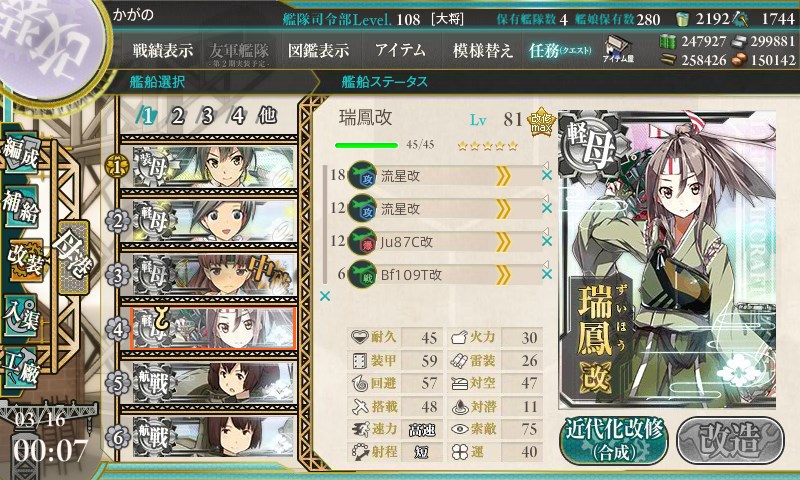800x480 pixels.
Task: Click the 改造 remodel button
Action: [730, 440]
